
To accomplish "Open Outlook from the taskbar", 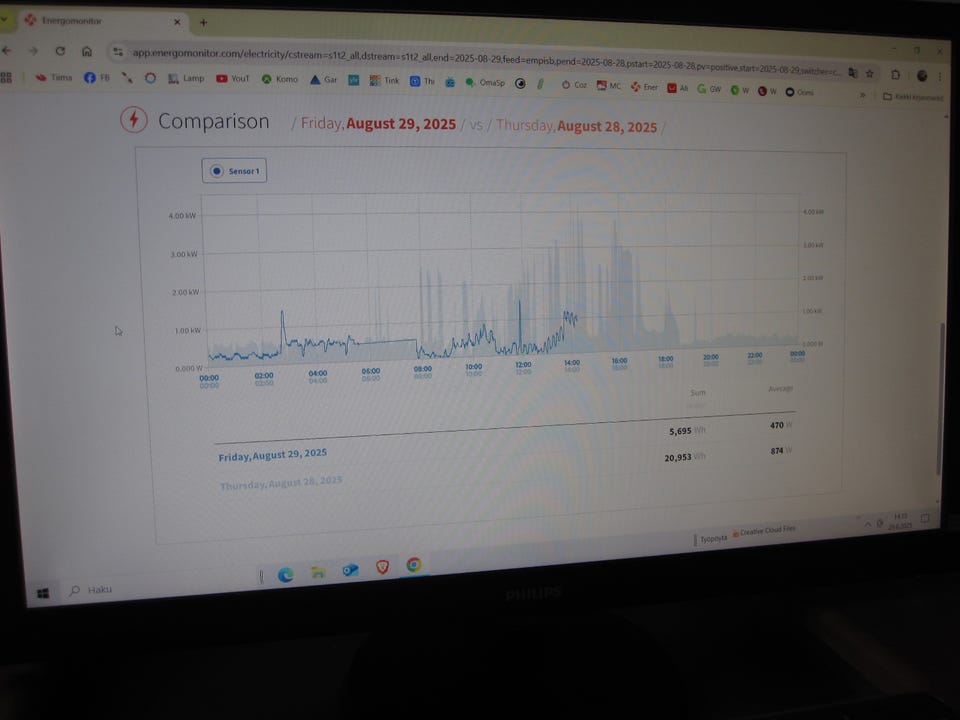I will pos(350,569).
